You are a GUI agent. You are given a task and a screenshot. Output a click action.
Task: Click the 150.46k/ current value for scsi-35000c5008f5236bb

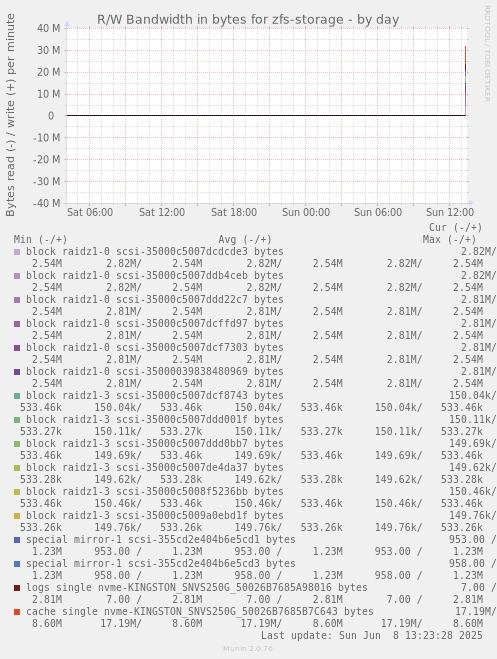click(x=473, y=491)
